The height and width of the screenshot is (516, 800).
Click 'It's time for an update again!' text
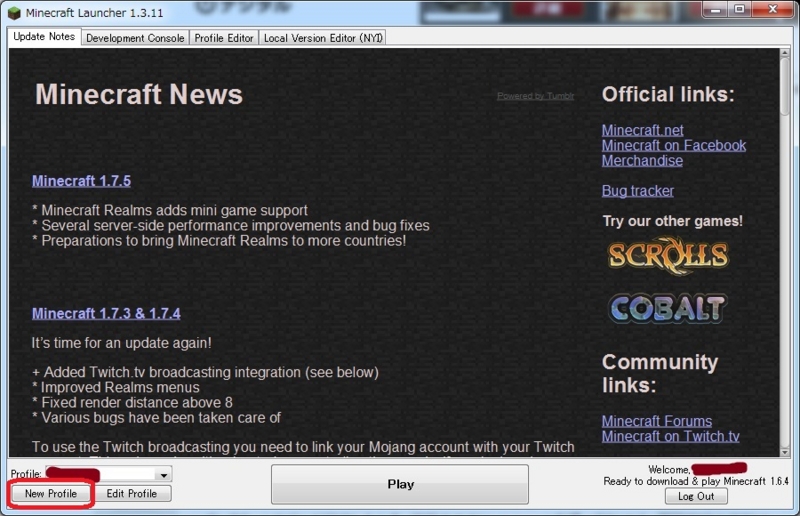tap(121, 343)
